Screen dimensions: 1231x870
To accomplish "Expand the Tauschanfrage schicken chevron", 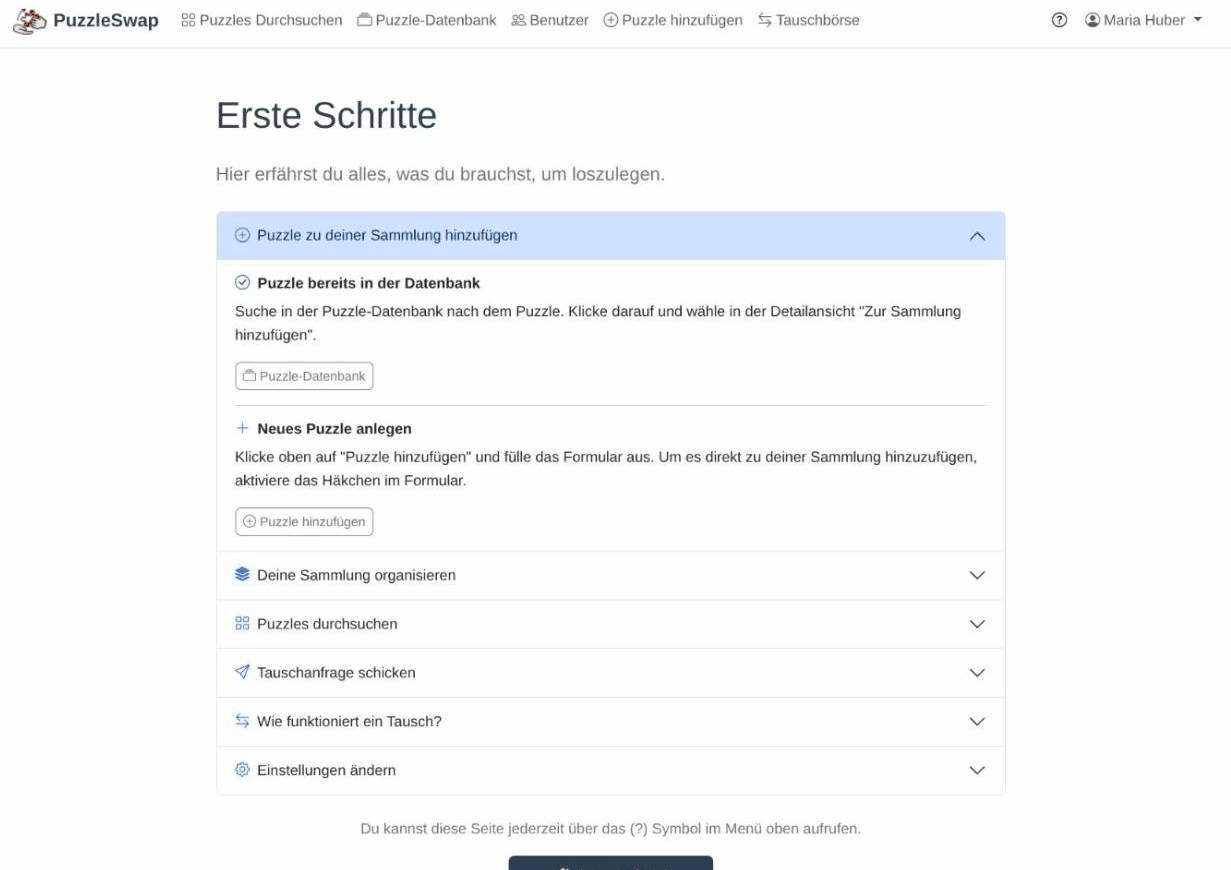I will click(x=977, y=673).
